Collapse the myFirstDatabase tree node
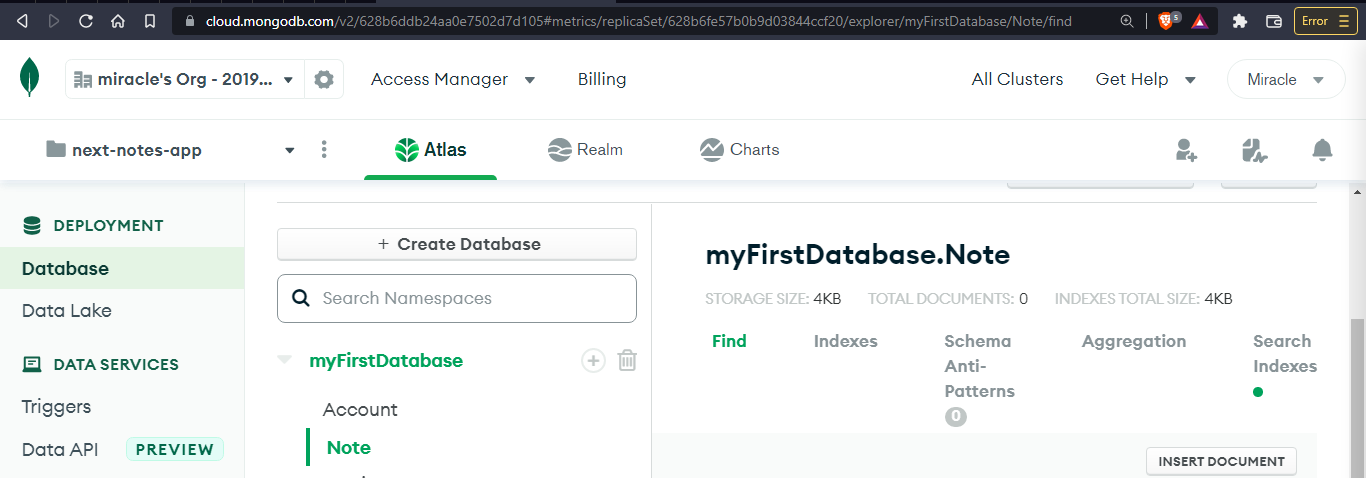 [x=285, y=360]
